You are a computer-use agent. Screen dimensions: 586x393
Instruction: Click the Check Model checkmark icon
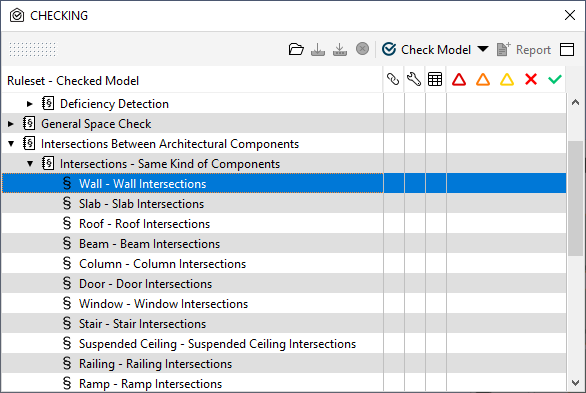click(x=389, y=49)
